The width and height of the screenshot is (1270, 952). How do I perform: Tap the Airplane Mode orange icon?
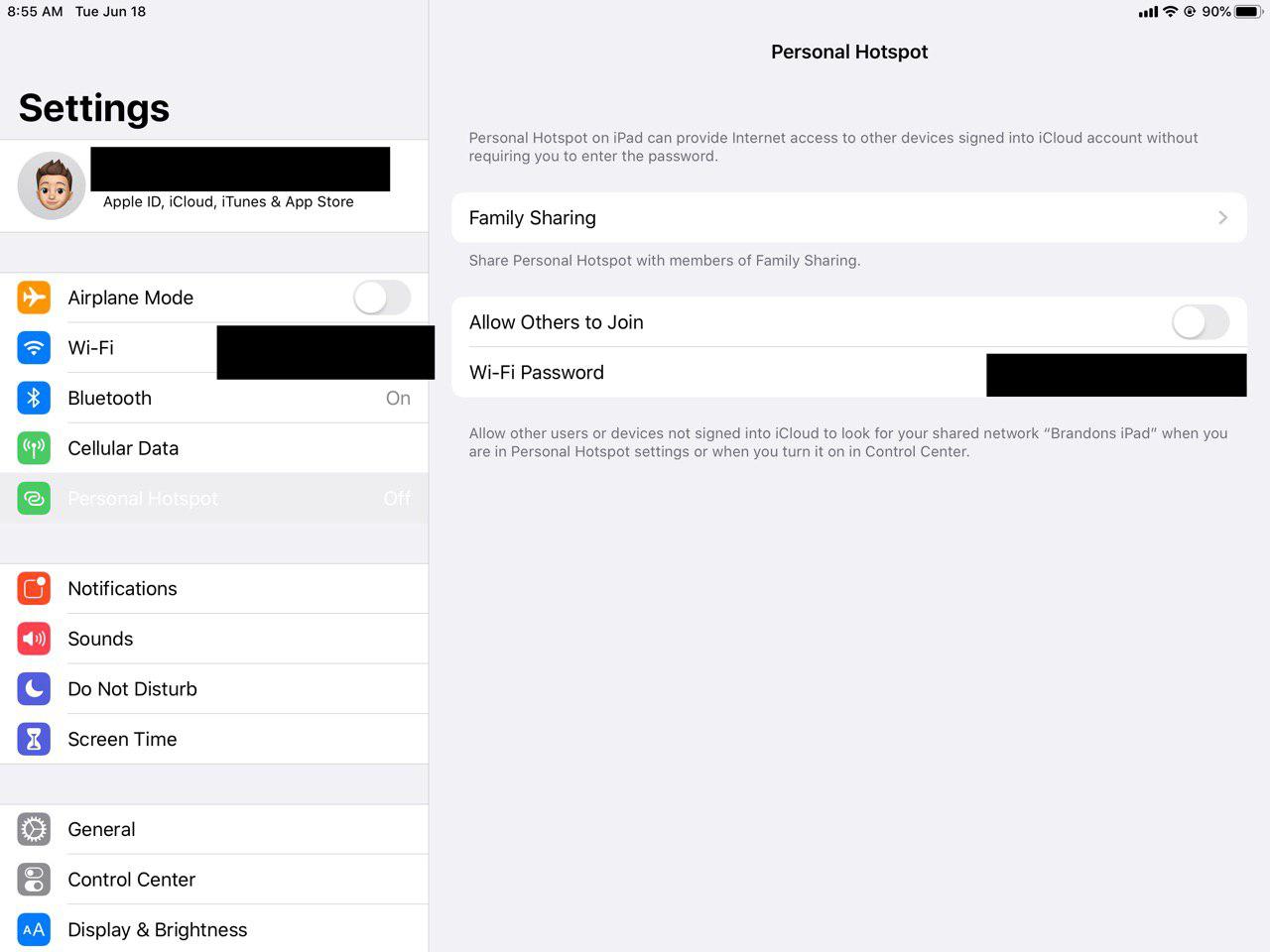tap(34, 297)
